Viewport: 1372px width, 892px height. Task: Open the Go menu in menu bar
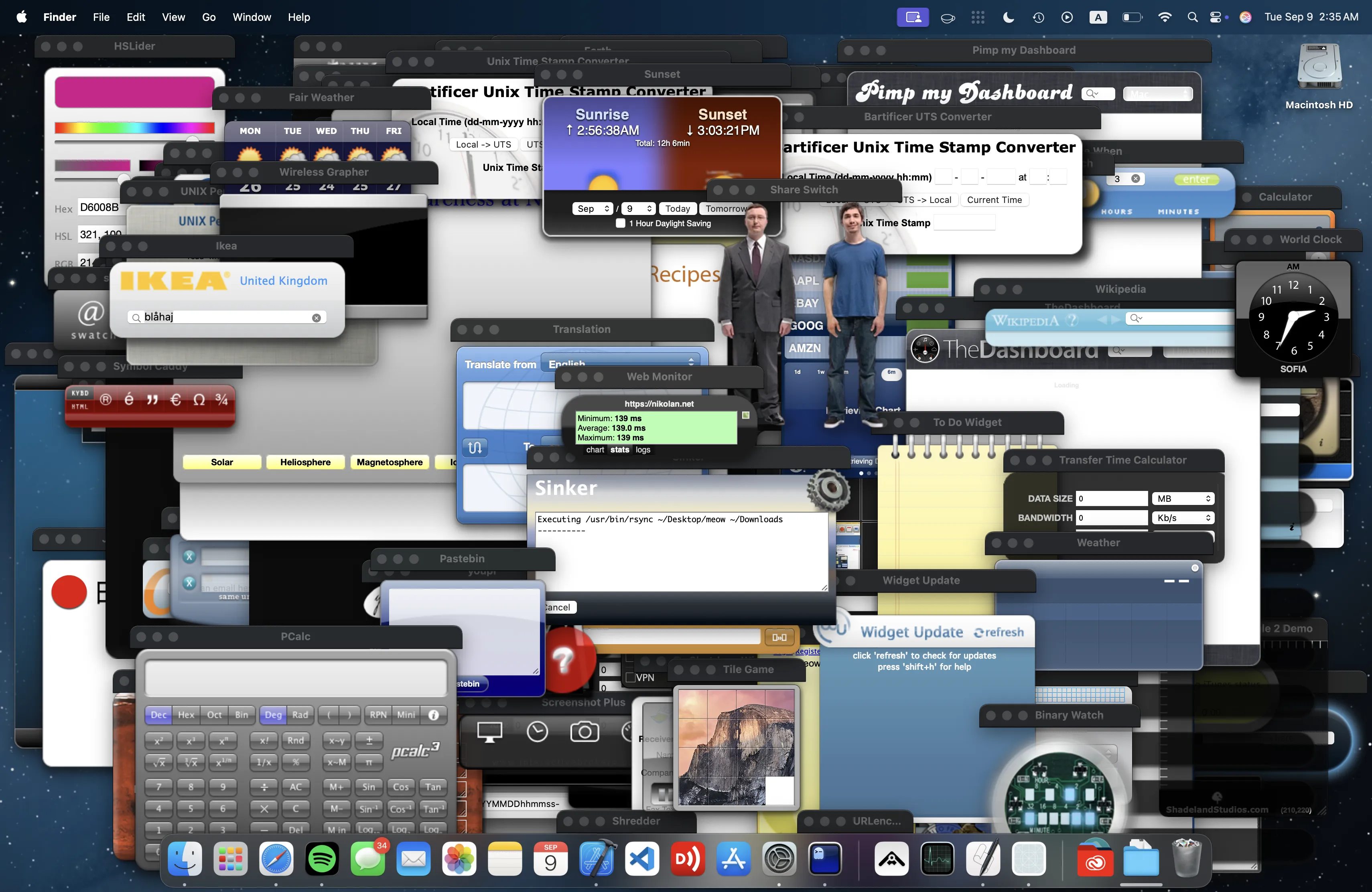click(x=209, y=17)
